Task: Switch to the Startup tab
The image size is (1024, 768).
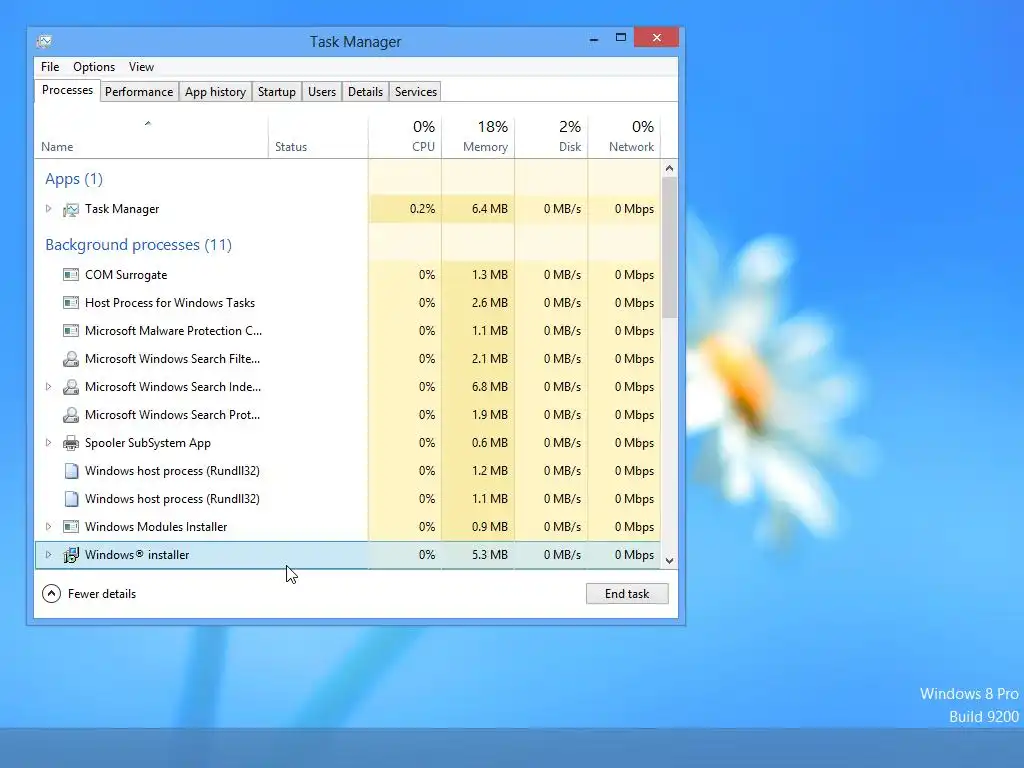Action: (x=277, y=92)
